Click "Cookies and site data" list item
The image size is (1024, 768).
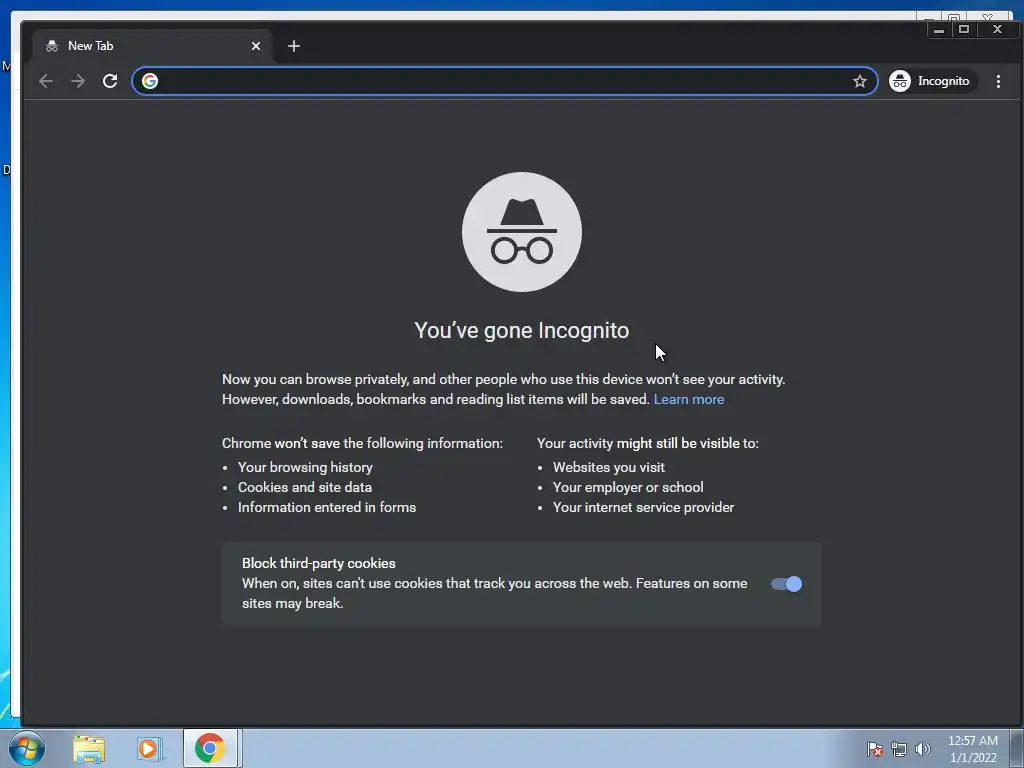(304, 487)
